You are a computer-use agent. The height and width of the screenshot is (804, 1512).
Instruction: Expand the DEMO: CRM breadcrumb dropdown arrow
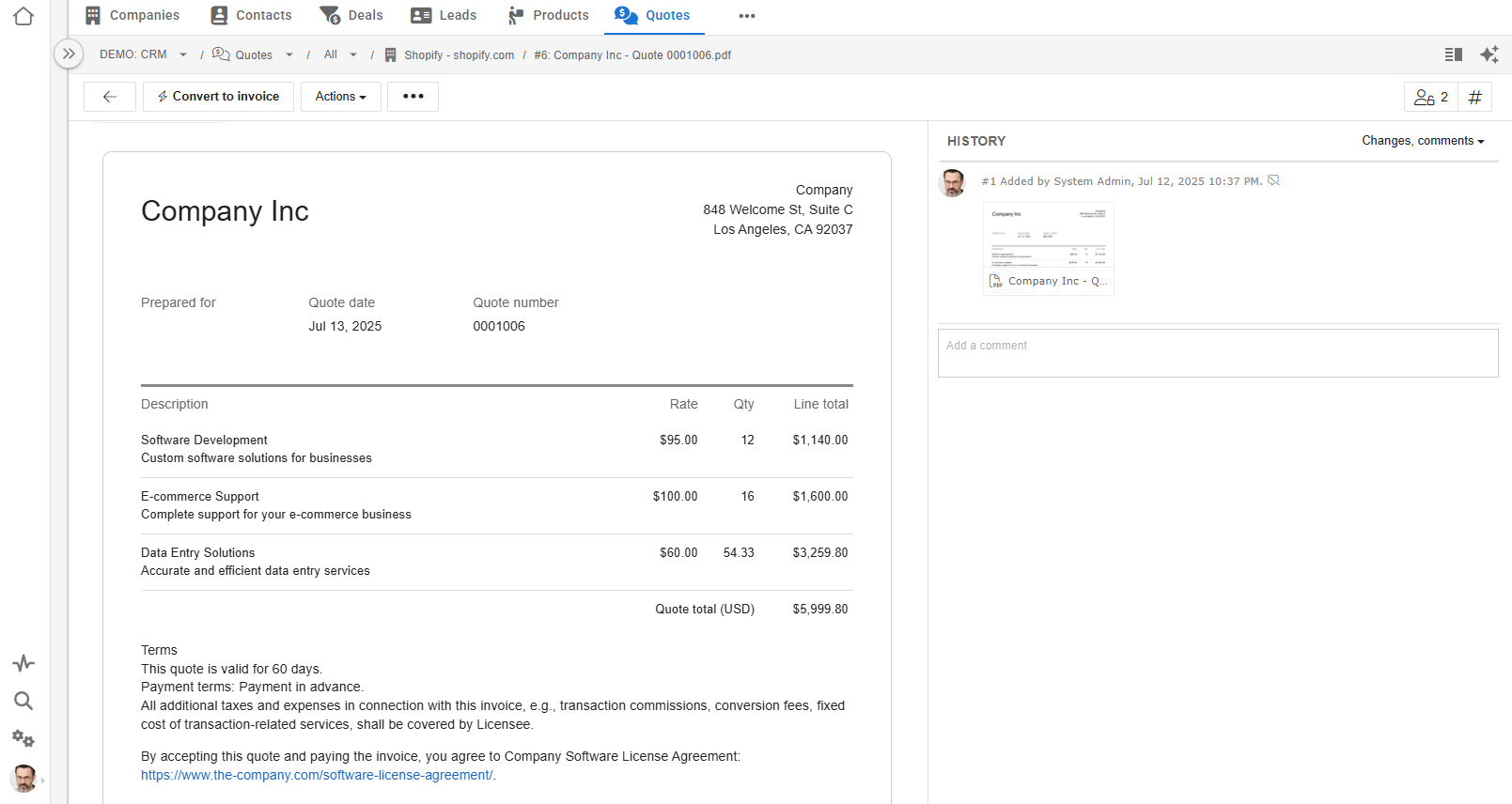(183, 55)
